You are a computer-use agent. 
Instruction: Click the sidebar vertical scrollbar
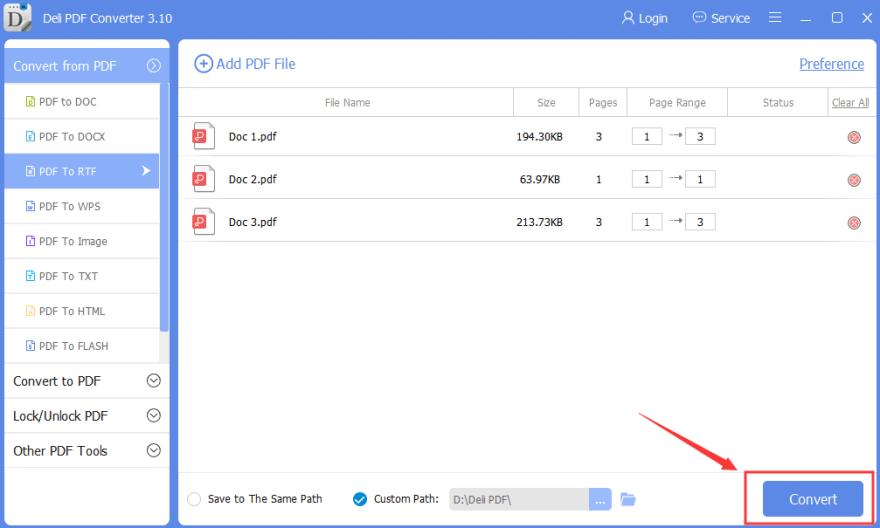(x=164, y=208)
